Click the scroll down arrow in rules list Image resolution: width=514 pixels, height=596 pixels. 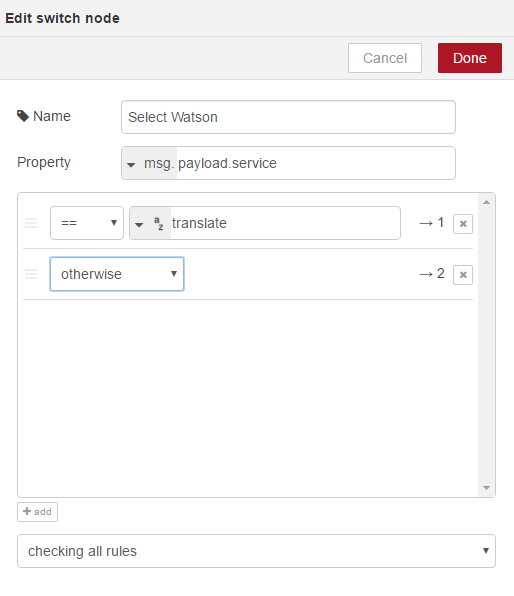tap(486, 488)
